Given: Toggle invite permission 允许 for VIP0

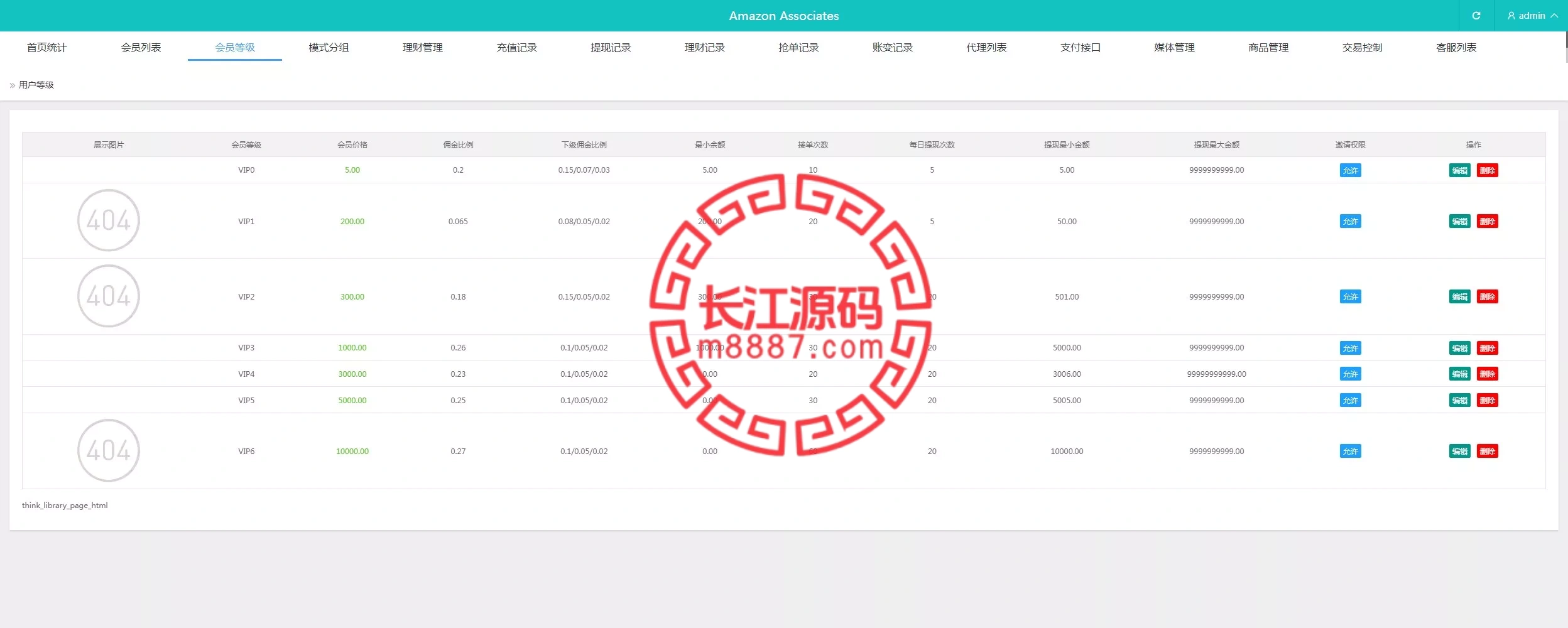Looking at the screenshot, I should 1350,170.
